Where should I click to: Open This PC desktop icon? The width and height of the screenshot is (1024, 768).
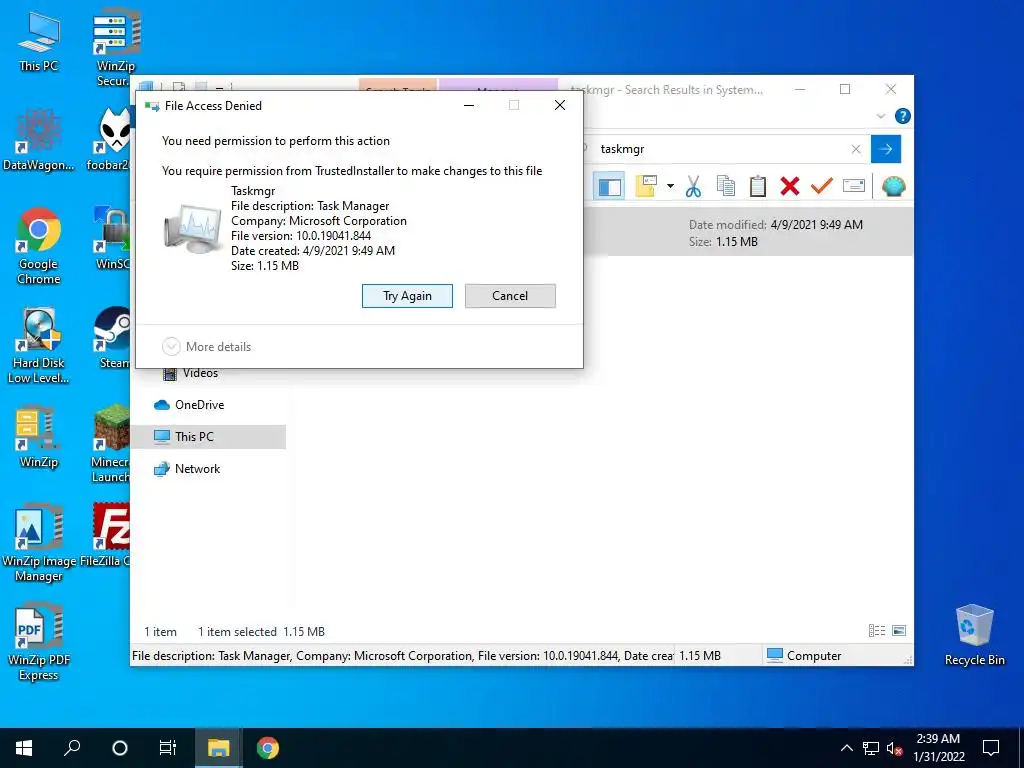click(x=38, y=41)
